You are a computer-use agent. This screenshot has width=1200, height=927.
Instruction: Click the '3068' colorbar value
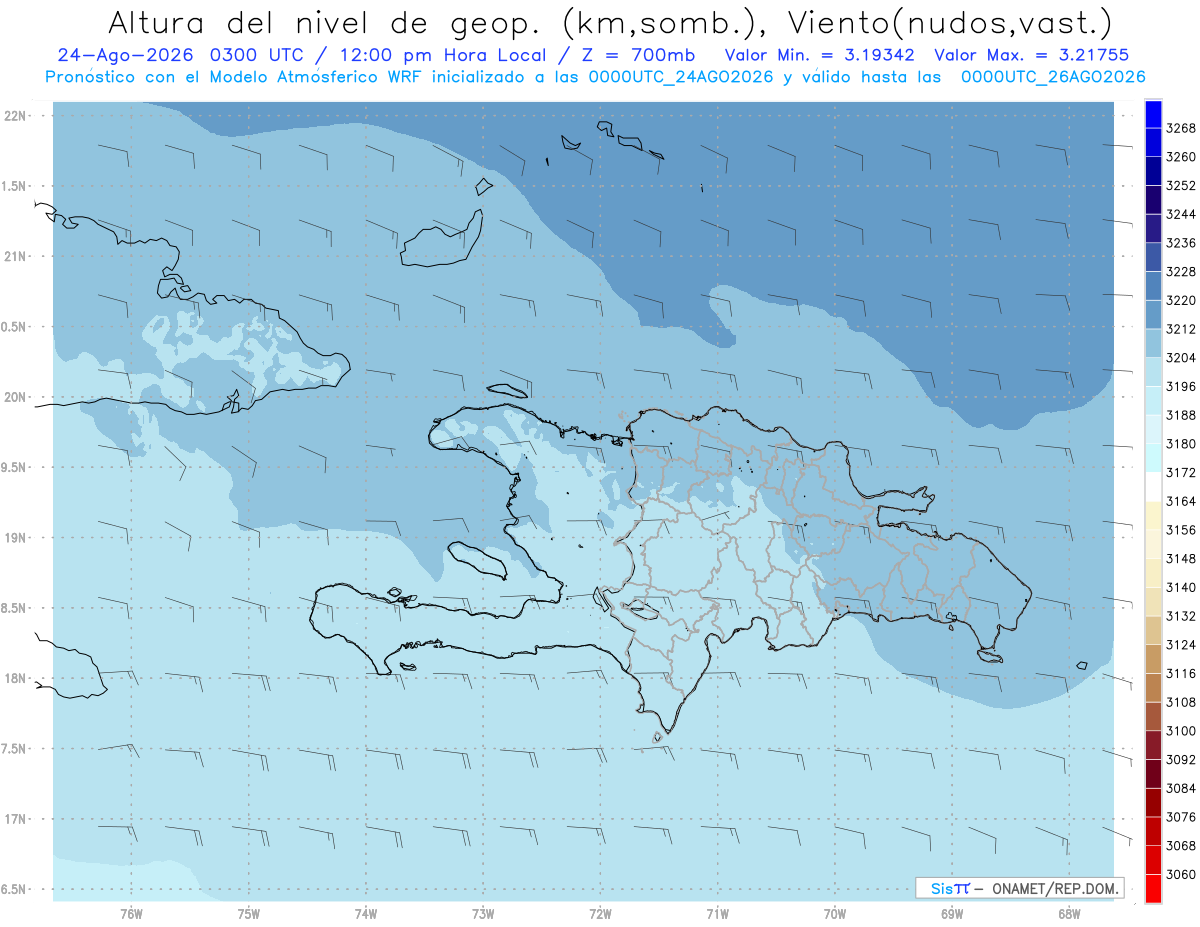(x=1181, y=846)
